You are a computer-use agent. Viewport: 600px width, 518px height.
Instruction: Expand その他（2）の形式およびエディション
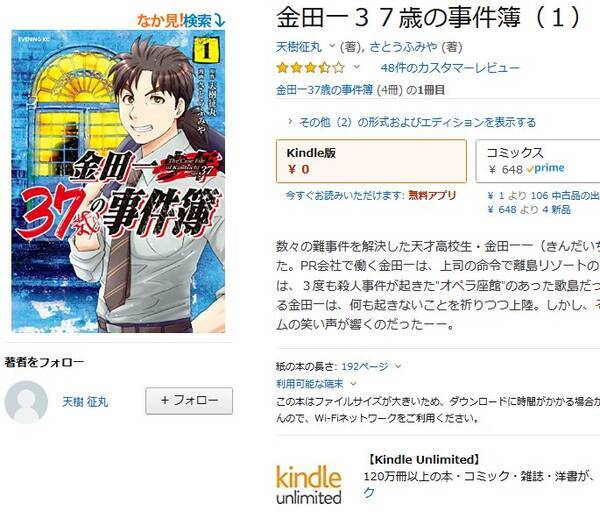[412, 122]
